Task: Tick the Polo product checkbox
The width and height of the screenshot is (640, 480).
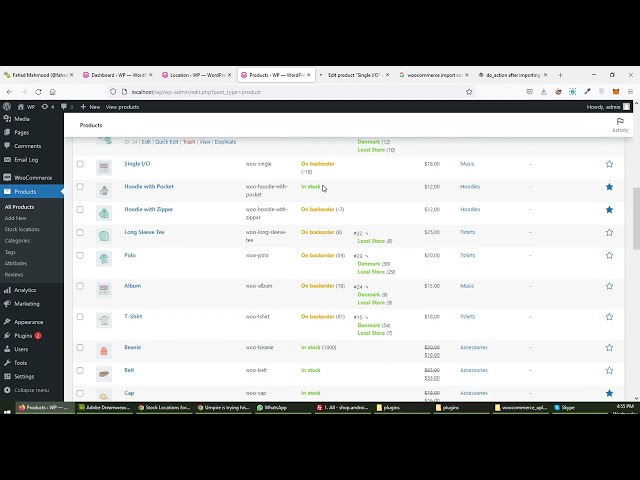Action: (x=80, y=256)
